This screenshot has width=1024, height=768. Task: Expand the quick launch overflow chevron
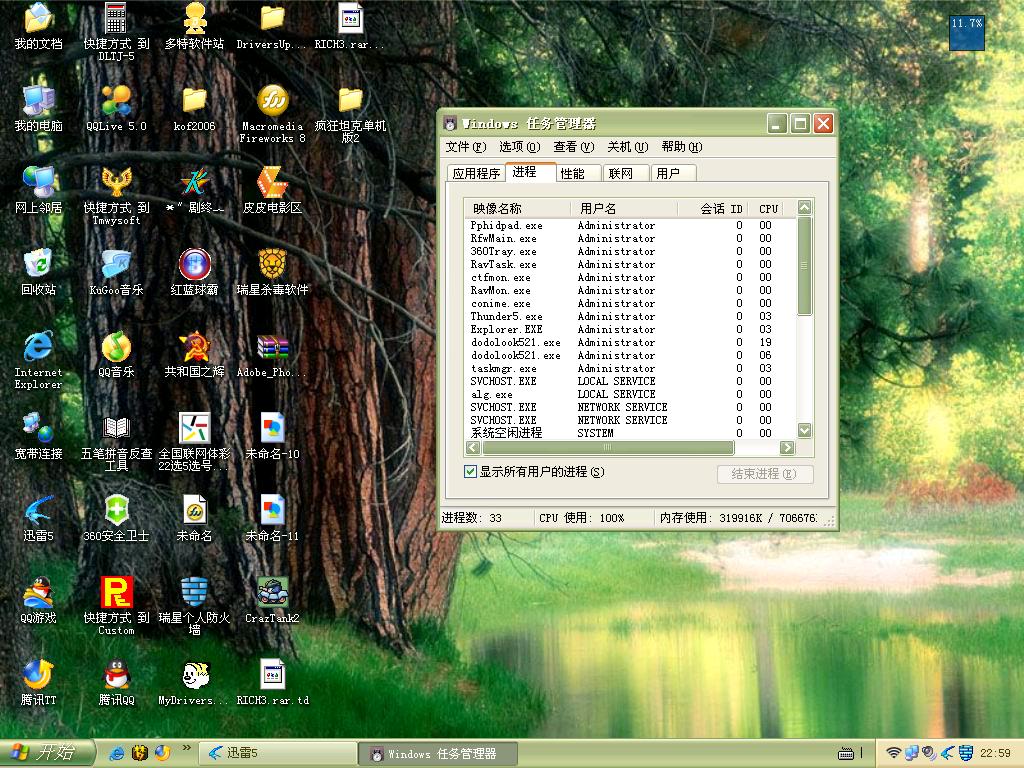pyautogui.click(x=186, y=748)
